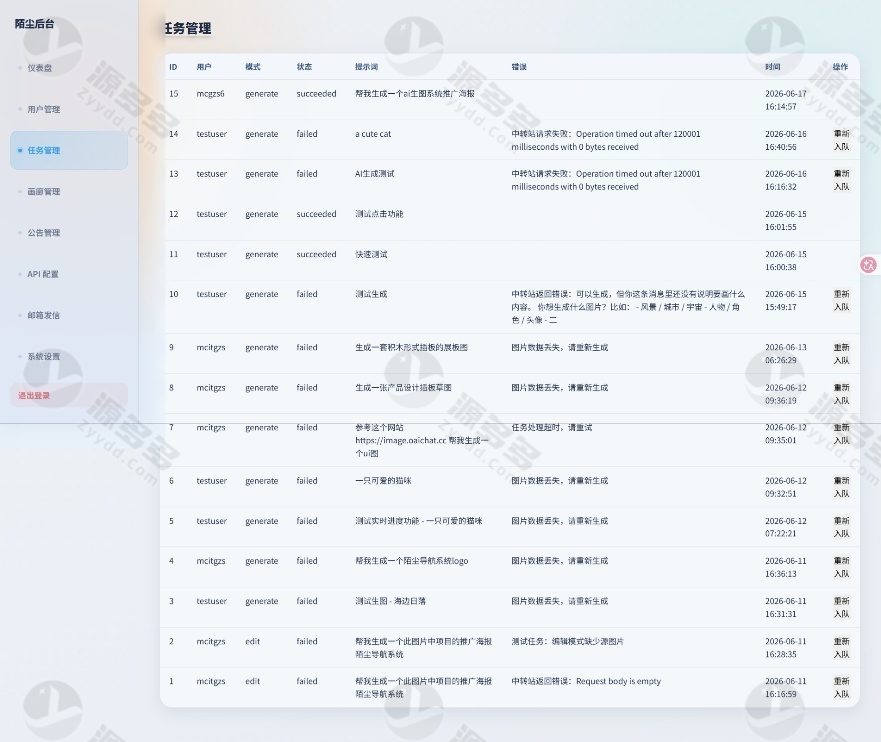Requeue task ID 9 with 重新入队

pyautogui.click(x=841, y=354)
